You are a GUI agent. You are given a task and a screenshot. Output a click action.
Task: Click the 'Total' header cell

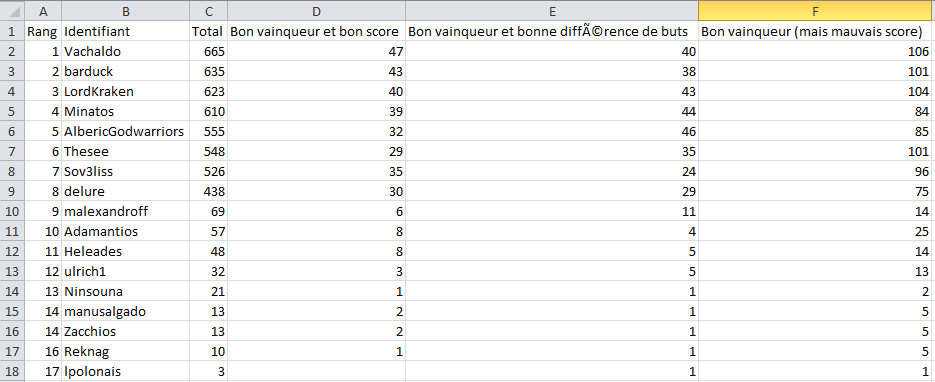(x=208, y=31)
